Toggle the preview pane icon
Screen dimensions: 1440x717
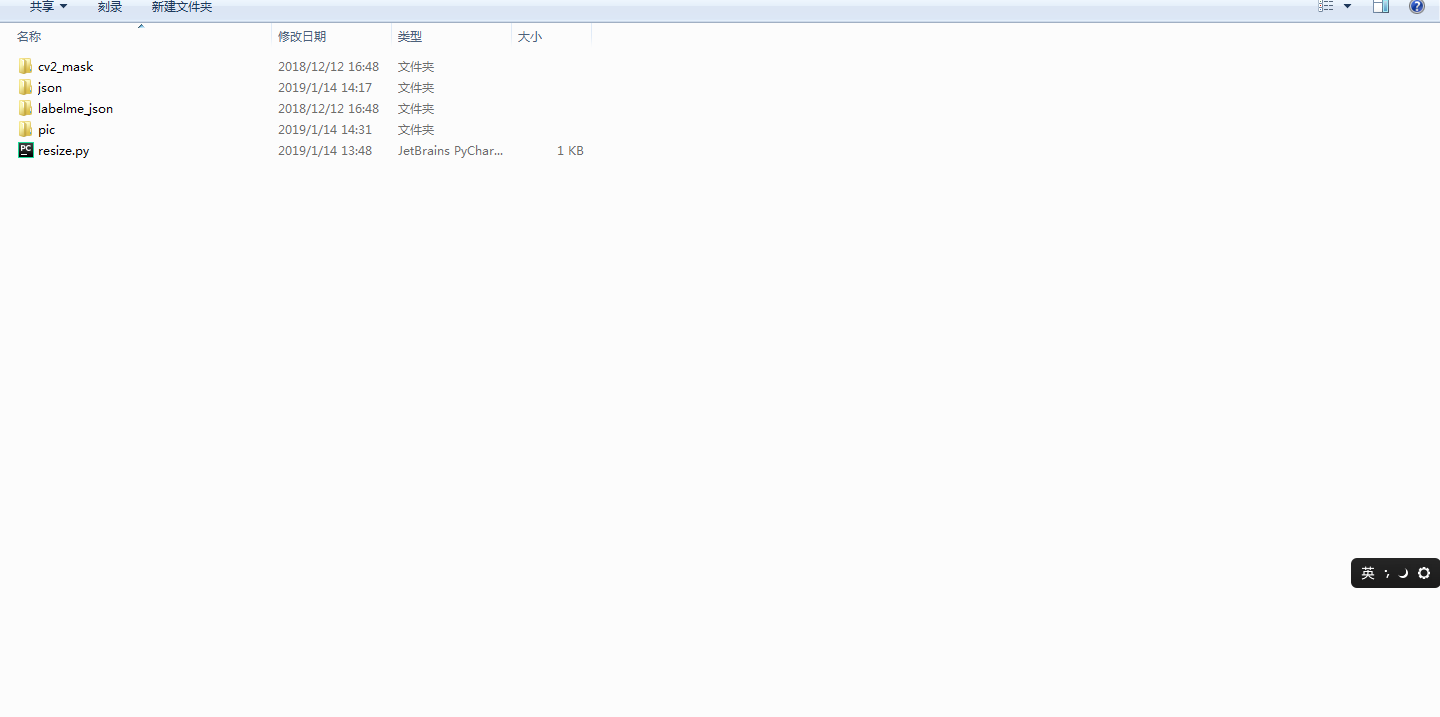click(1381, 6)
